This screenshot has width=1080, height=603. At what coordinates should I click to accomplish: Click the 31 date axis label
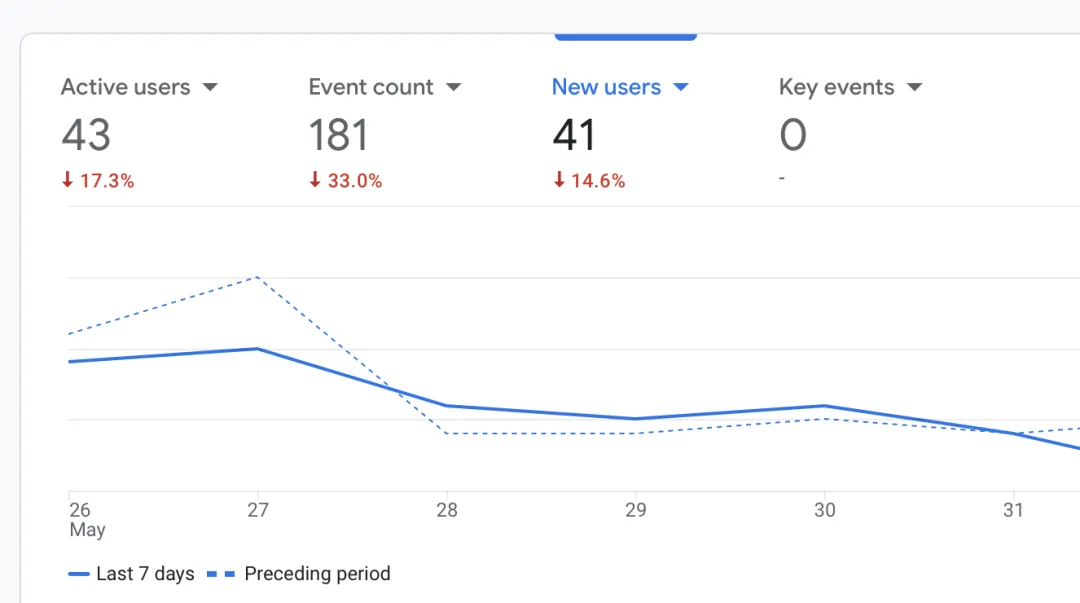(x=1013, y=510)
